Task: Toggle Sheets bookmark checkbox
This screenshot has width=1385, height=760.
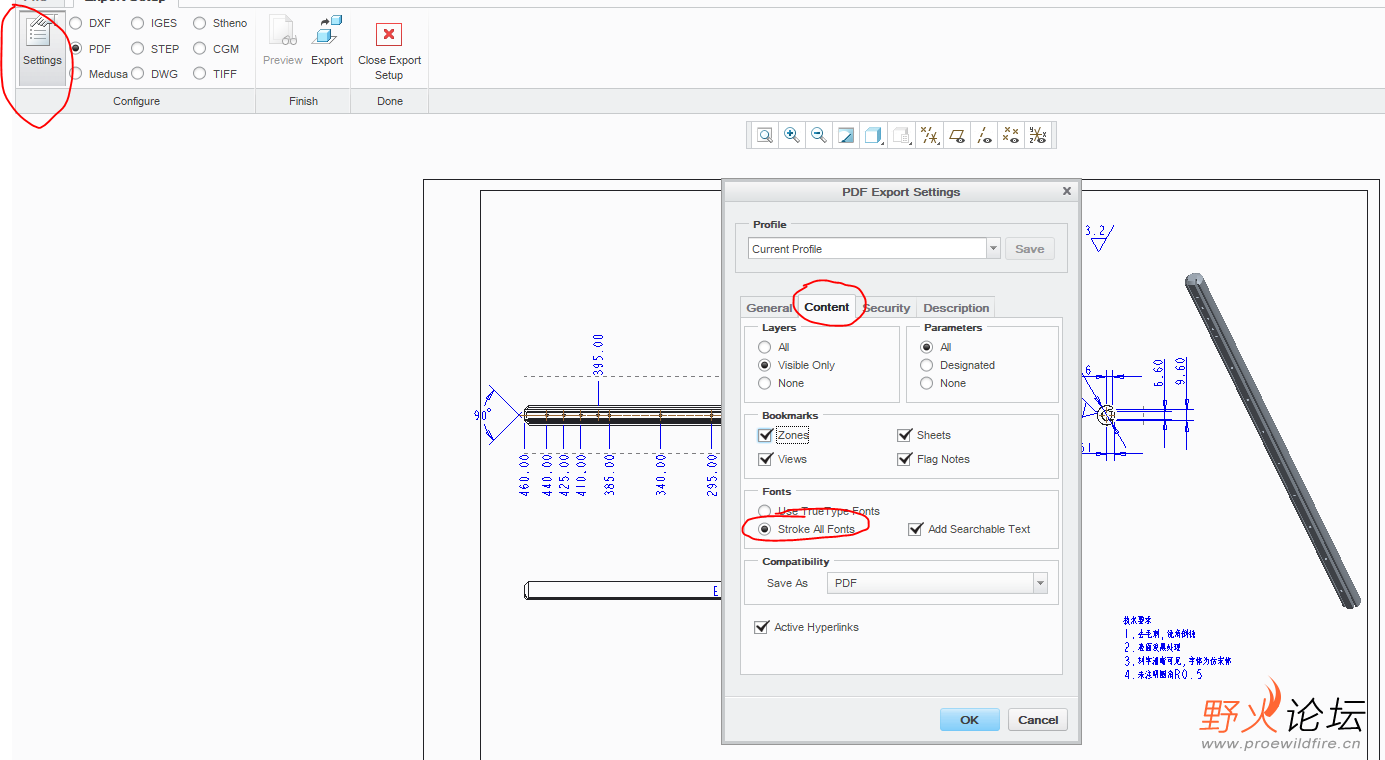Action: (x=905, y=435)
